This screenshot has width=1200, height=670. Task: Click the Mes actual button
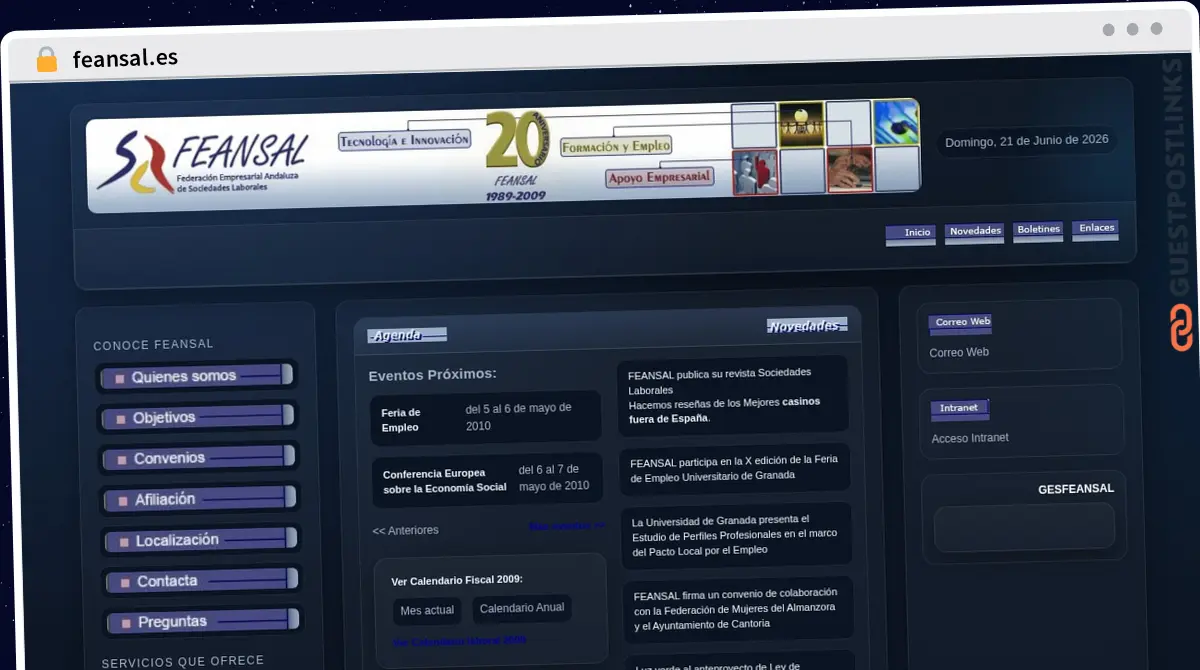click(427, 610)
